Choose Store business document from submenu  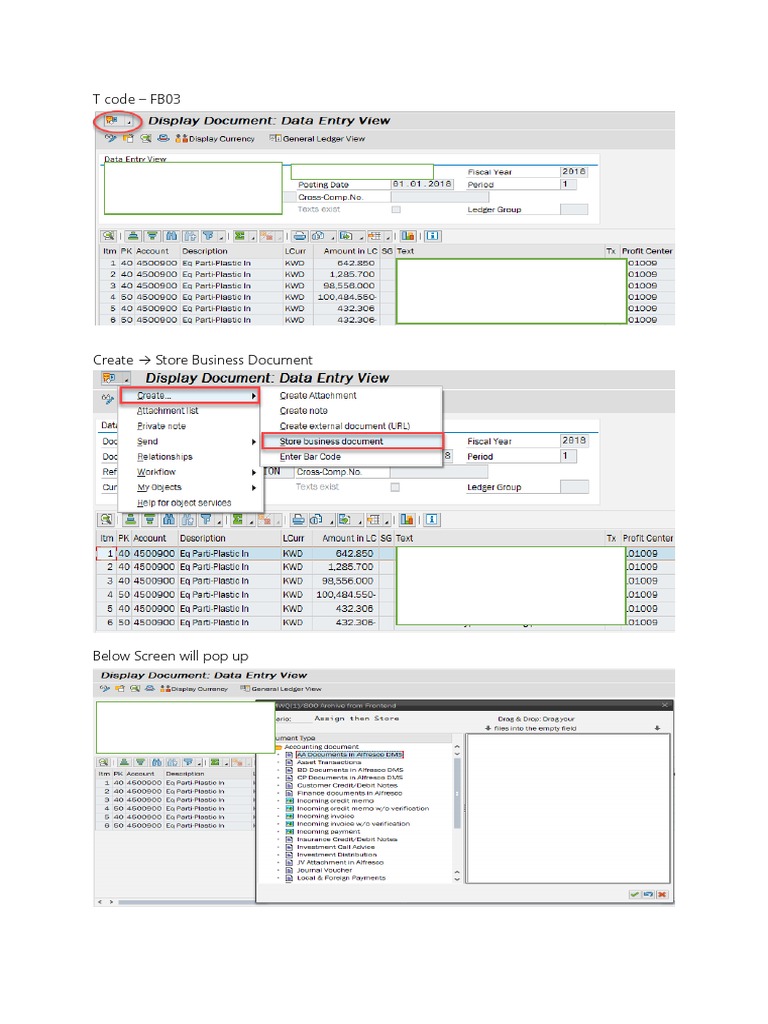[x=331, y=441]
